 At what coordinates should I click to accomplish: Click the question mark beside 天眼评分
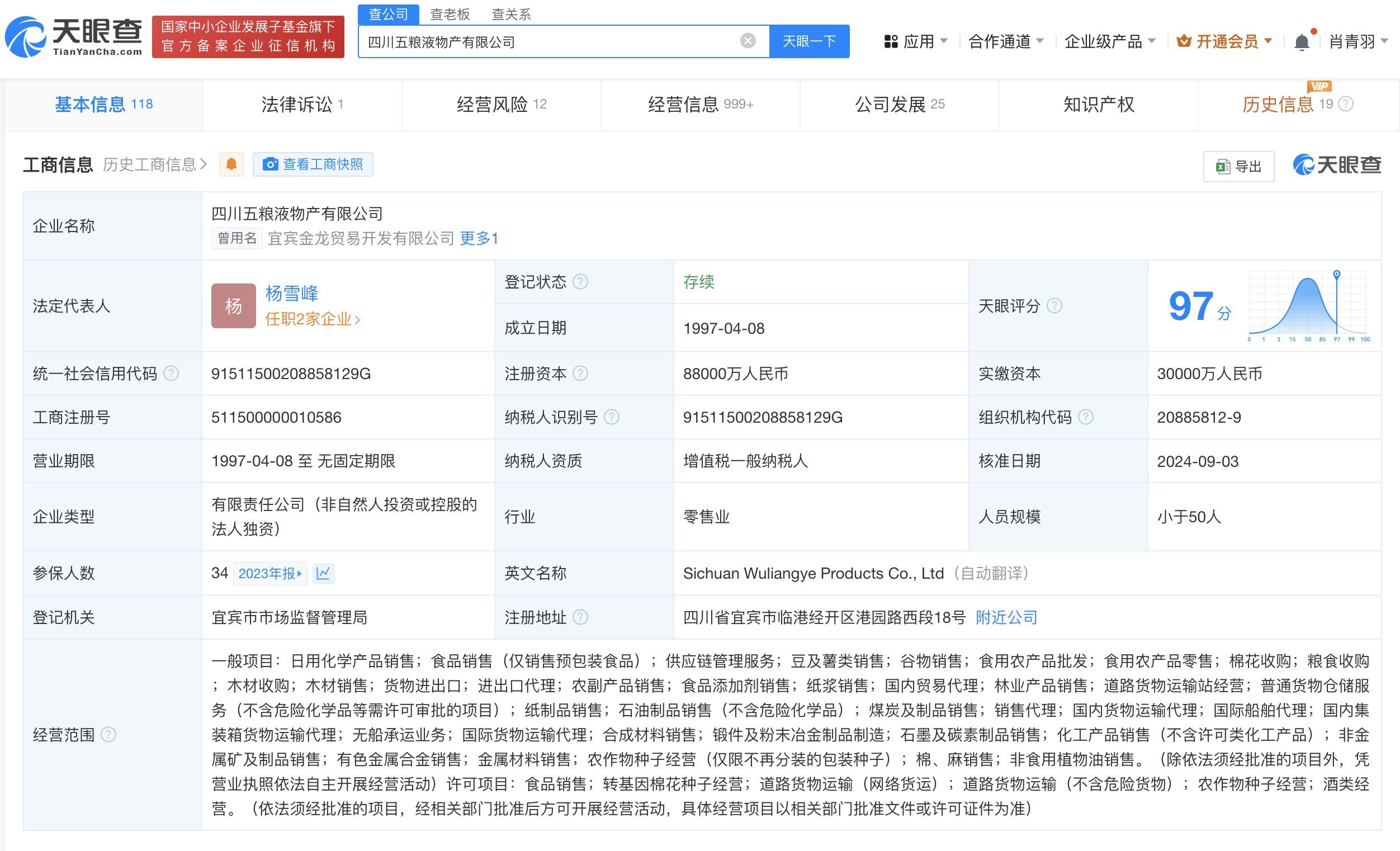(1055, 306)
